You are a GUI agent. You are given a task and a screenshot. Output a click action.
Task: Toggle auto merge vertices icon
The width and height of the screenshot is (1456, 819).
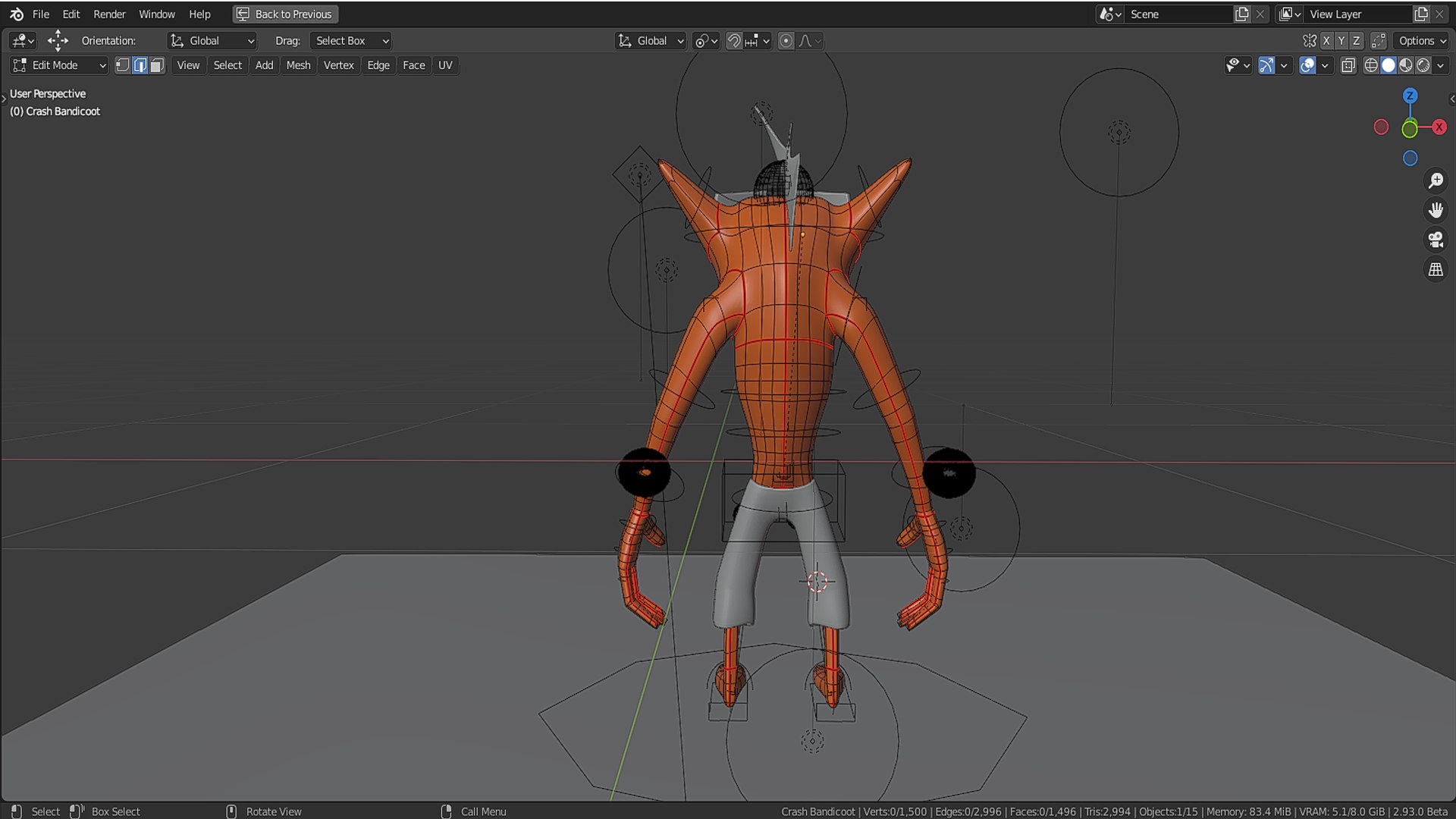[x=1379, y=41]
